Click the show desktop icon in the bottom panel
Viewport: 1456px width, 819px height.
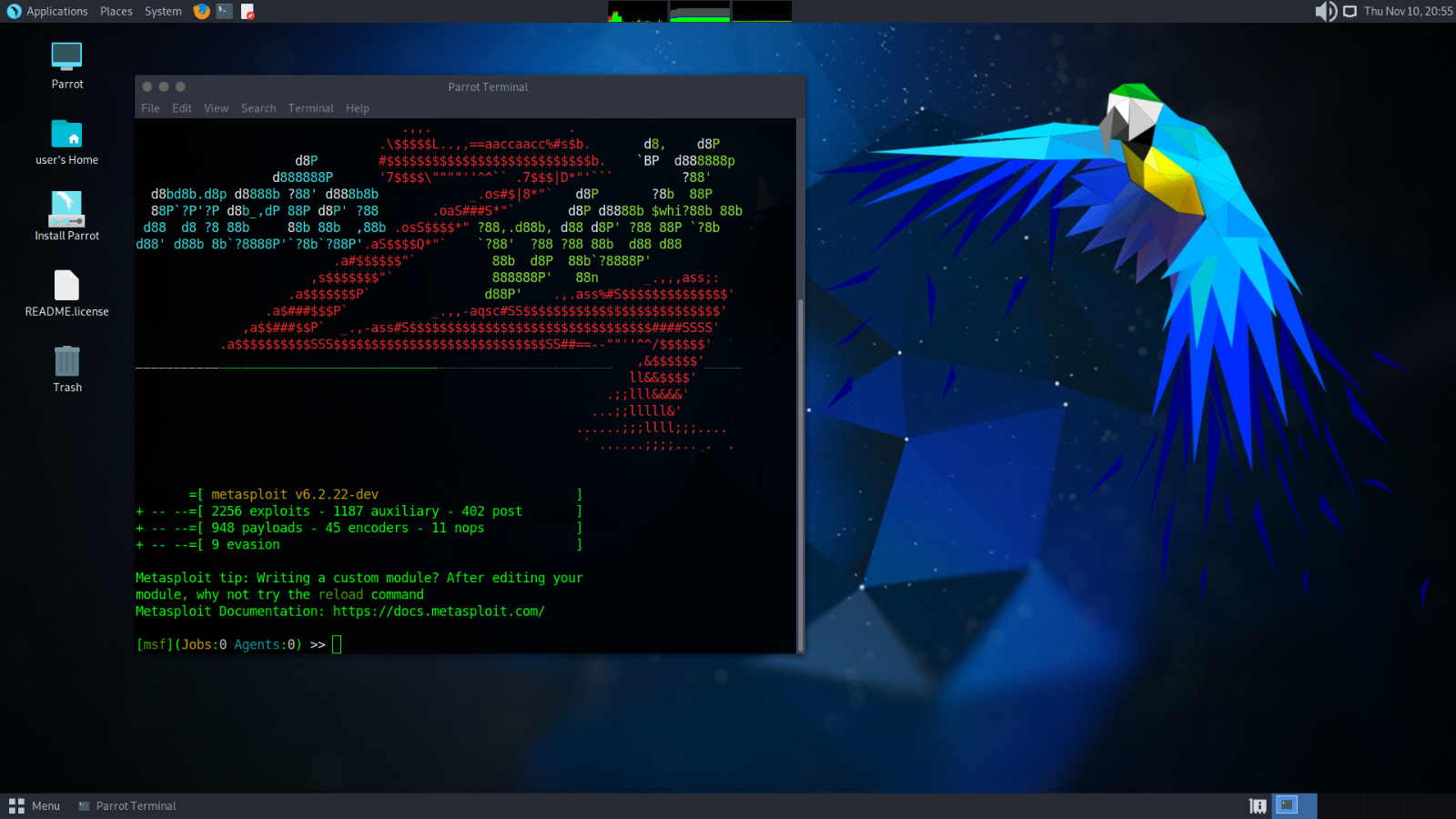1258,806
